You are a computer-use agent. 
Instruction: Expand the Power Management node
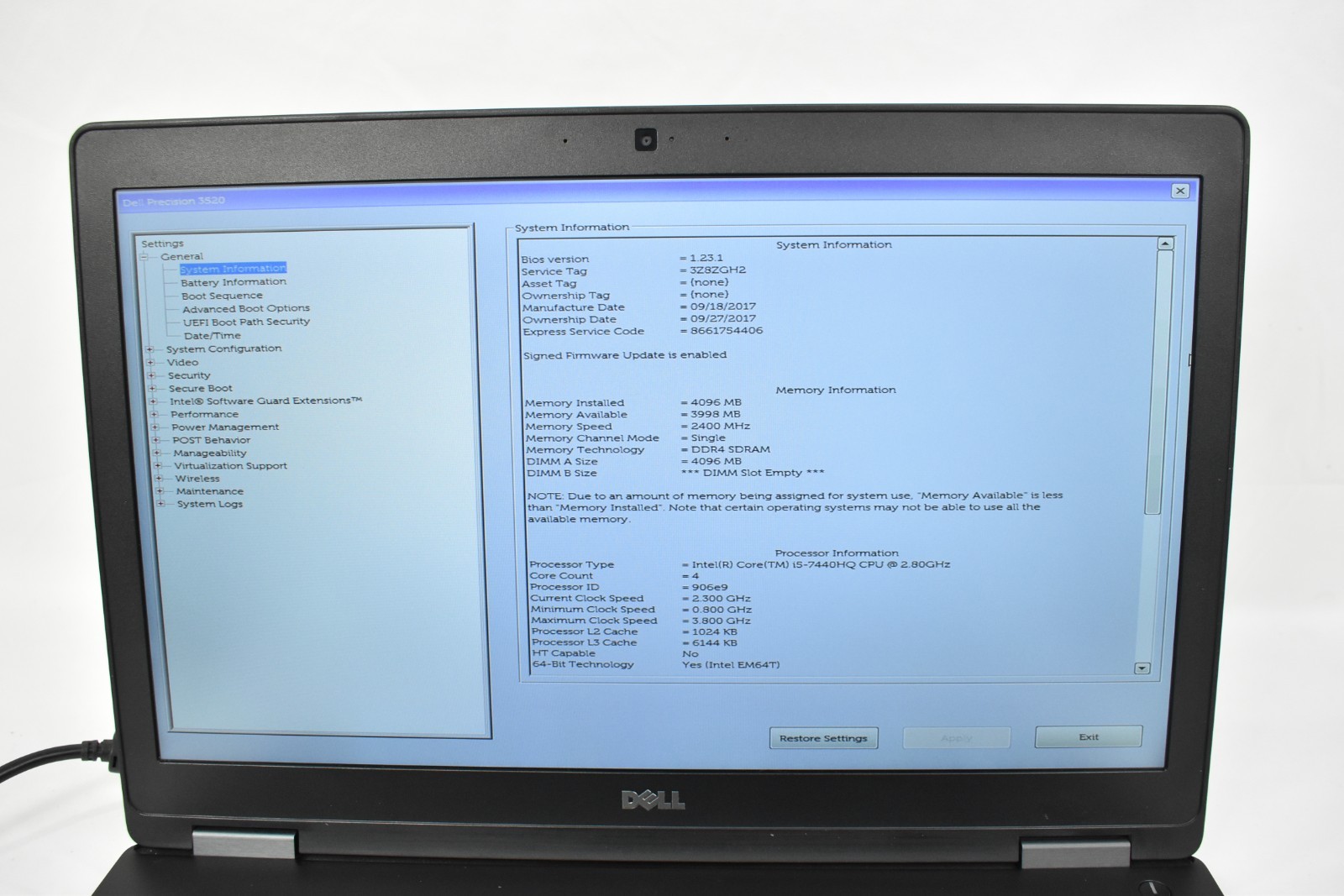[x=155, y=427]
